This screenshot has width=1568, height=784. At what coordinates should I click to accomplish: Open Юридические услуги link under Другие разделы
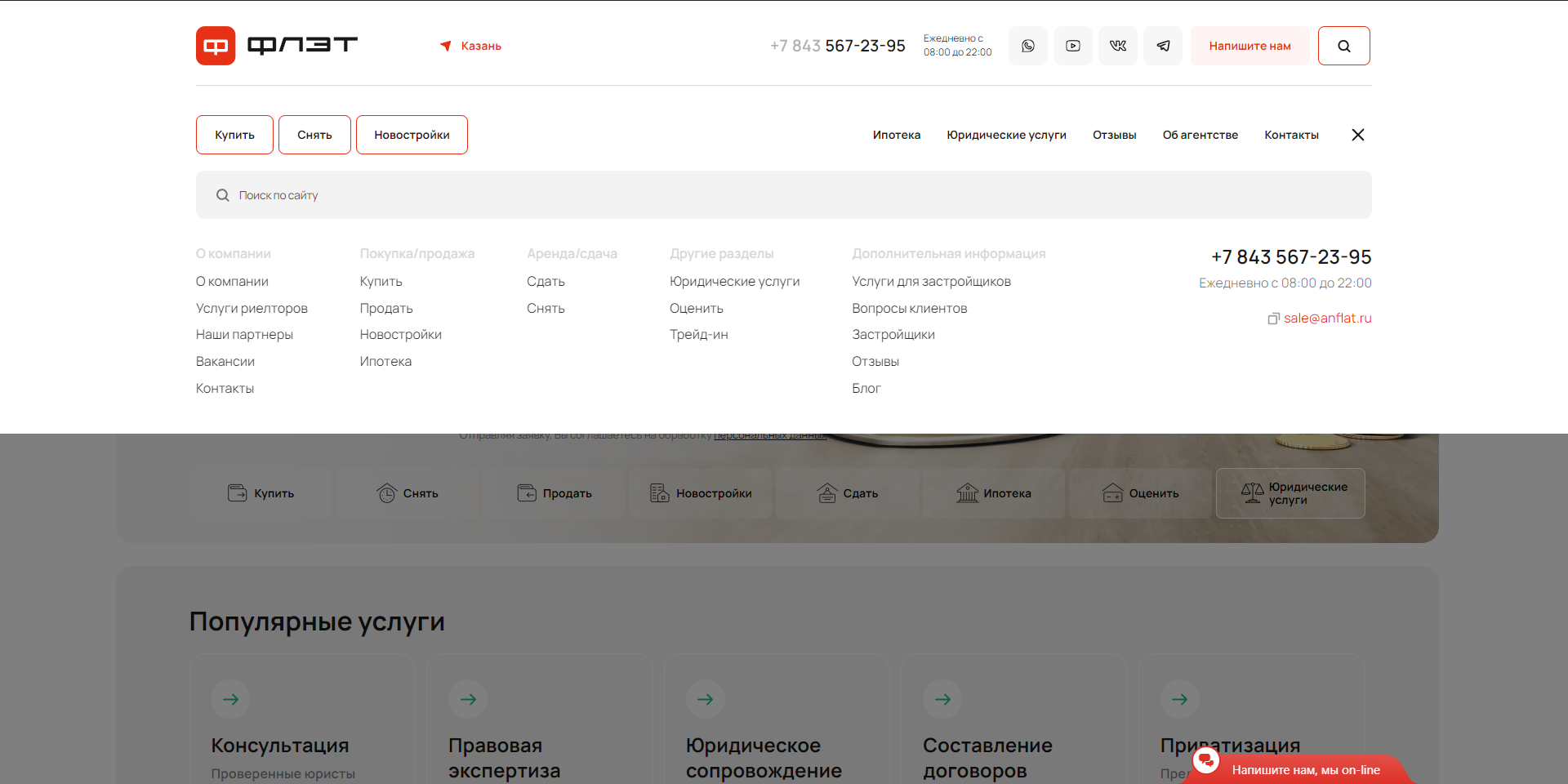point(735,282)
